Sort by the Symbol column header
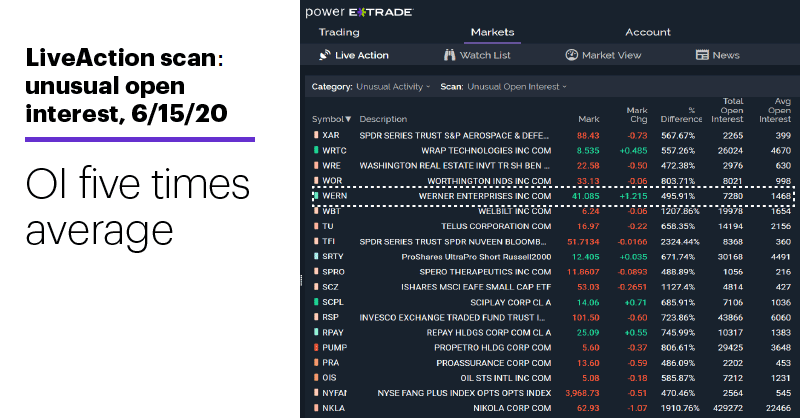The width and height of the screenshot is (800, 418). click(x=332, y=119)
